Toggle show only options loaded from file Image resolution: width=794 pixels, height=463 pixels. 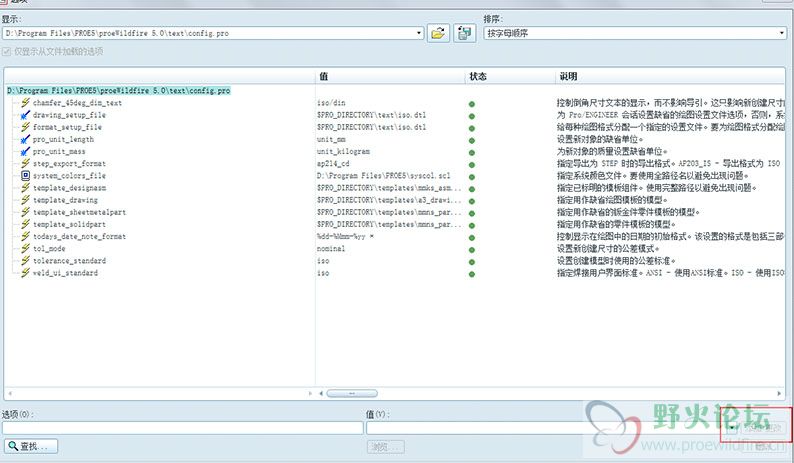coord(7,52)
